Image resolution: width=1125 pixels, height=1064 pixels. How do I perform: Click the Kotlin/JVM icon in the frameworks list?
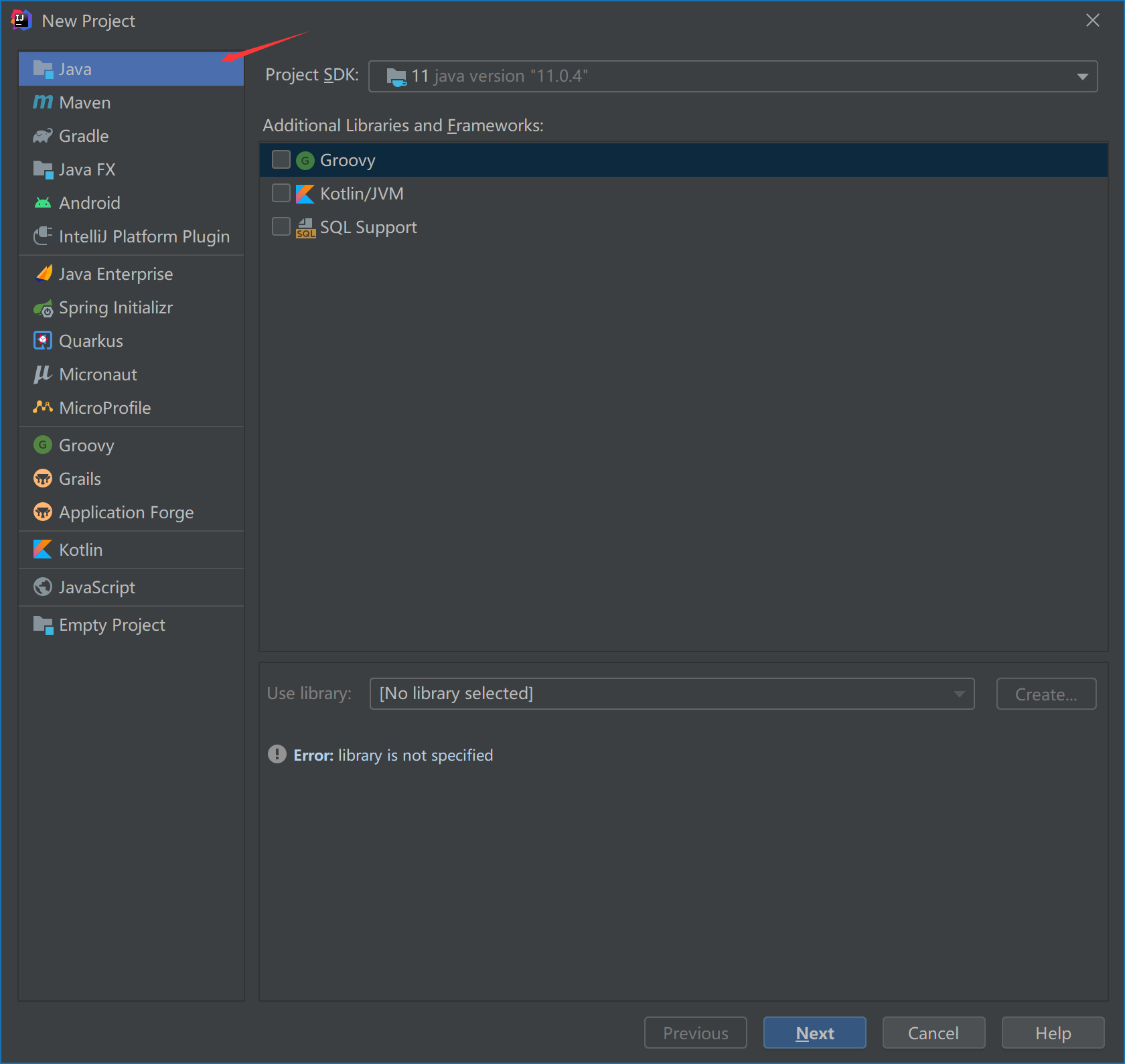pos(305,194)
